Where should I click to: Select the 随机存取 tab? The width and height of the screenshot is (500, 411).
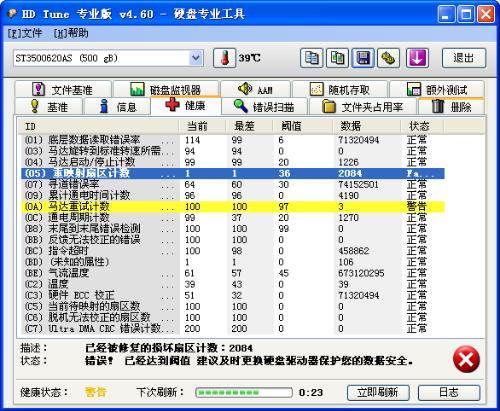click(x=340, y=89)
